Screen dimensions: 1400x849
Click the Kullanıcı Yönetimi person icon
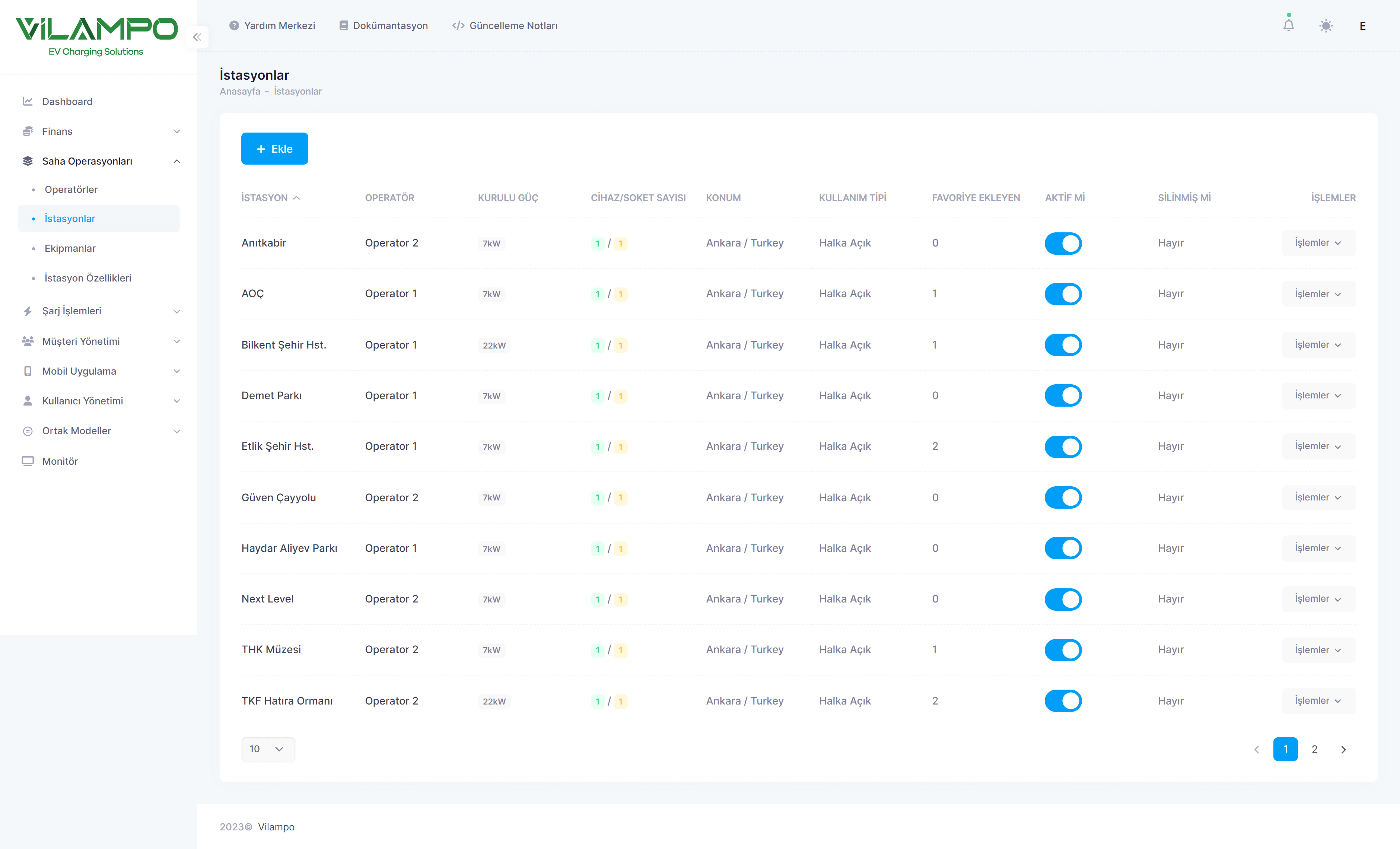pyautogui.click(x=27, y=401)
